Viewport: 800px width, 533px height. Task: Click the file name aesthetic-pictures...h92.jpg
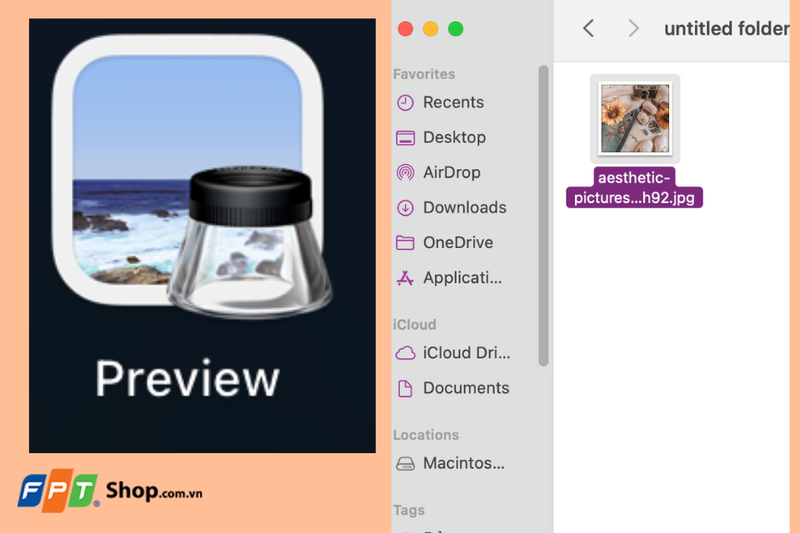634,188
